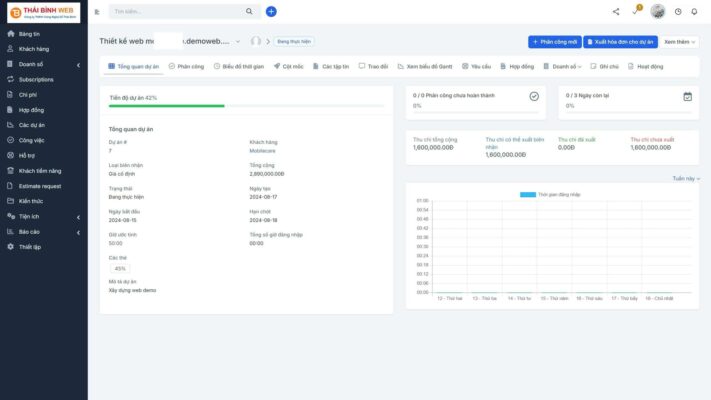The image size is (711, 400).
Task: Click the Estimate request sidebar icon
Action: click(x=10, y=186)
